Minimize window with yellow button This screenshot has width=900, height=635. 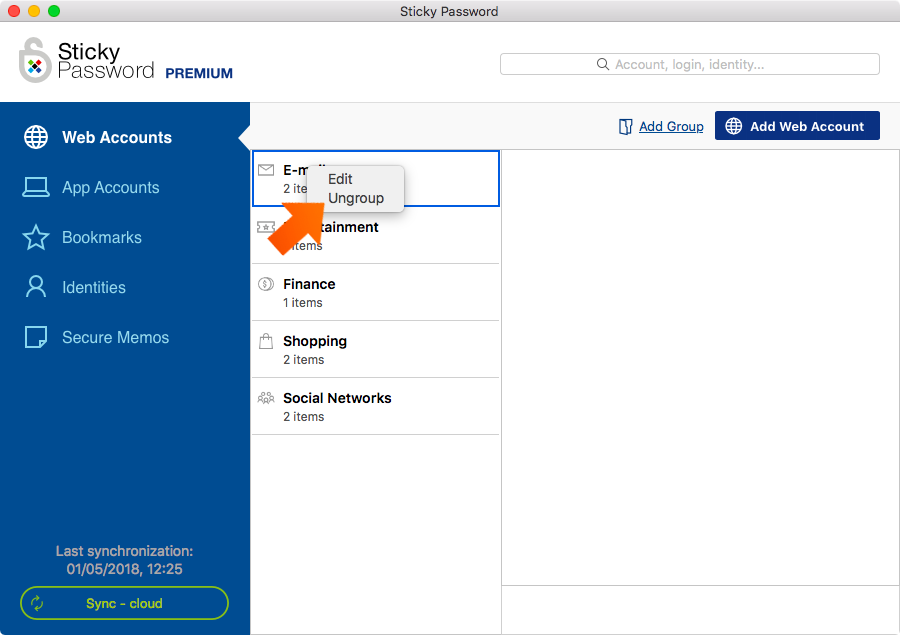click(34, 11)
